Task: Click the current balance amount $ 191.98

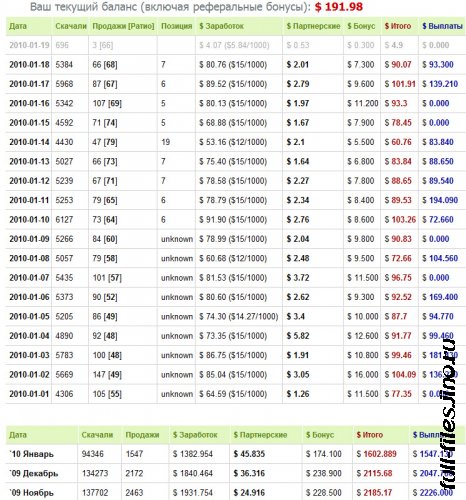Action: [339, 7]
